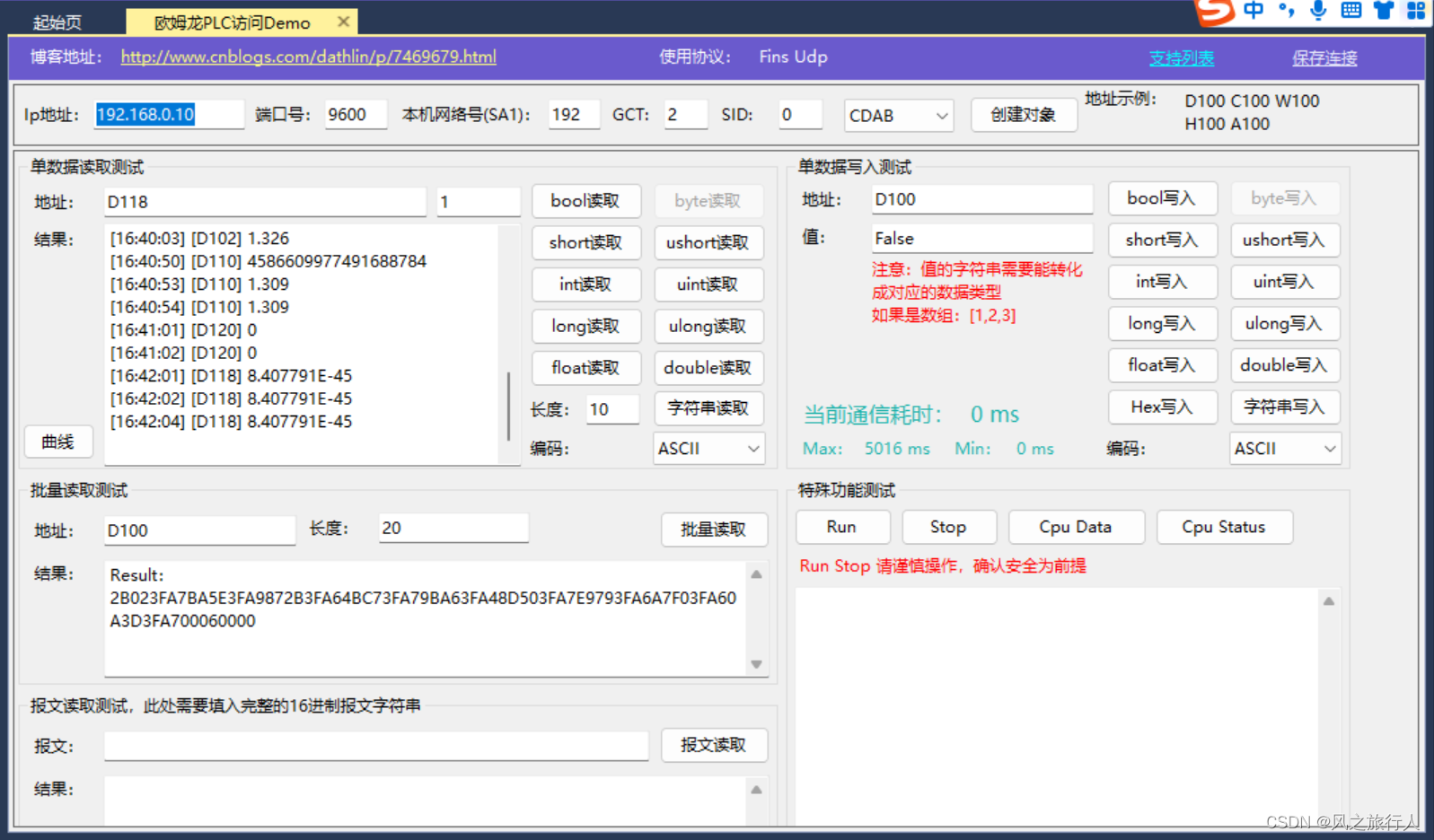Click the 批量读取 button
Screen dimensions: 1434x840
pyautogui.click(x=714, y=529)
